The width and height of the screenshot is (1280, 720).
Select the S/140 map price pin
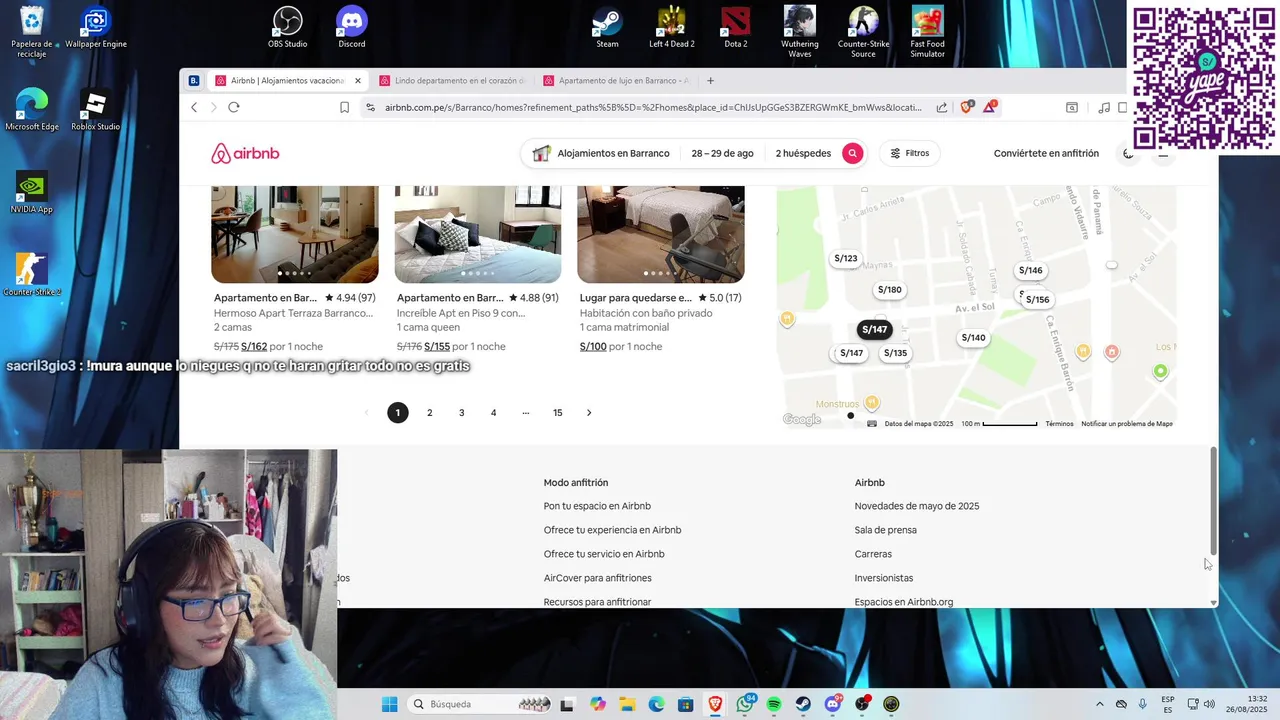coord(973,338)
